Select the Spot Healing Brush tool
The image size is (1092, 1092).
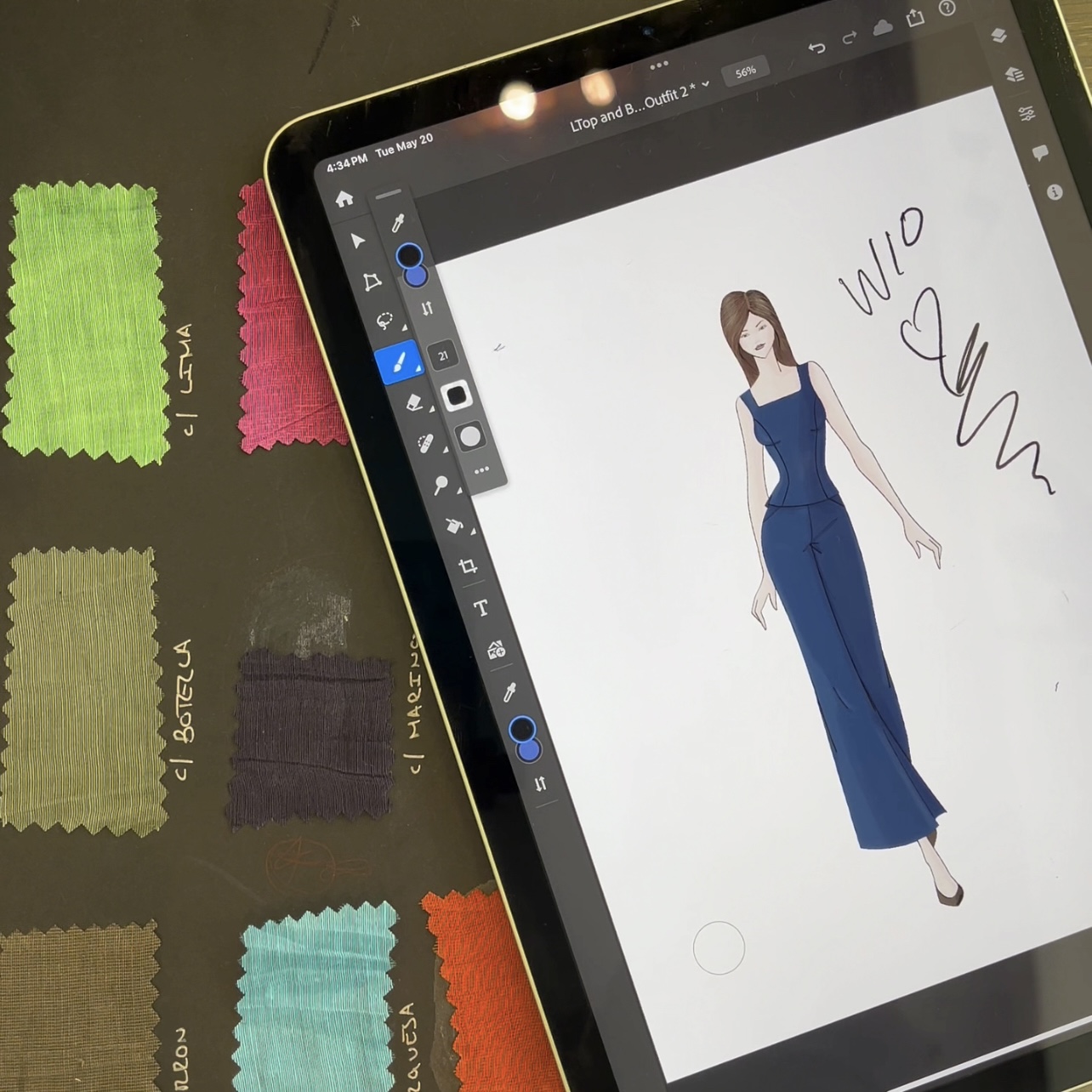click(426, 443)
